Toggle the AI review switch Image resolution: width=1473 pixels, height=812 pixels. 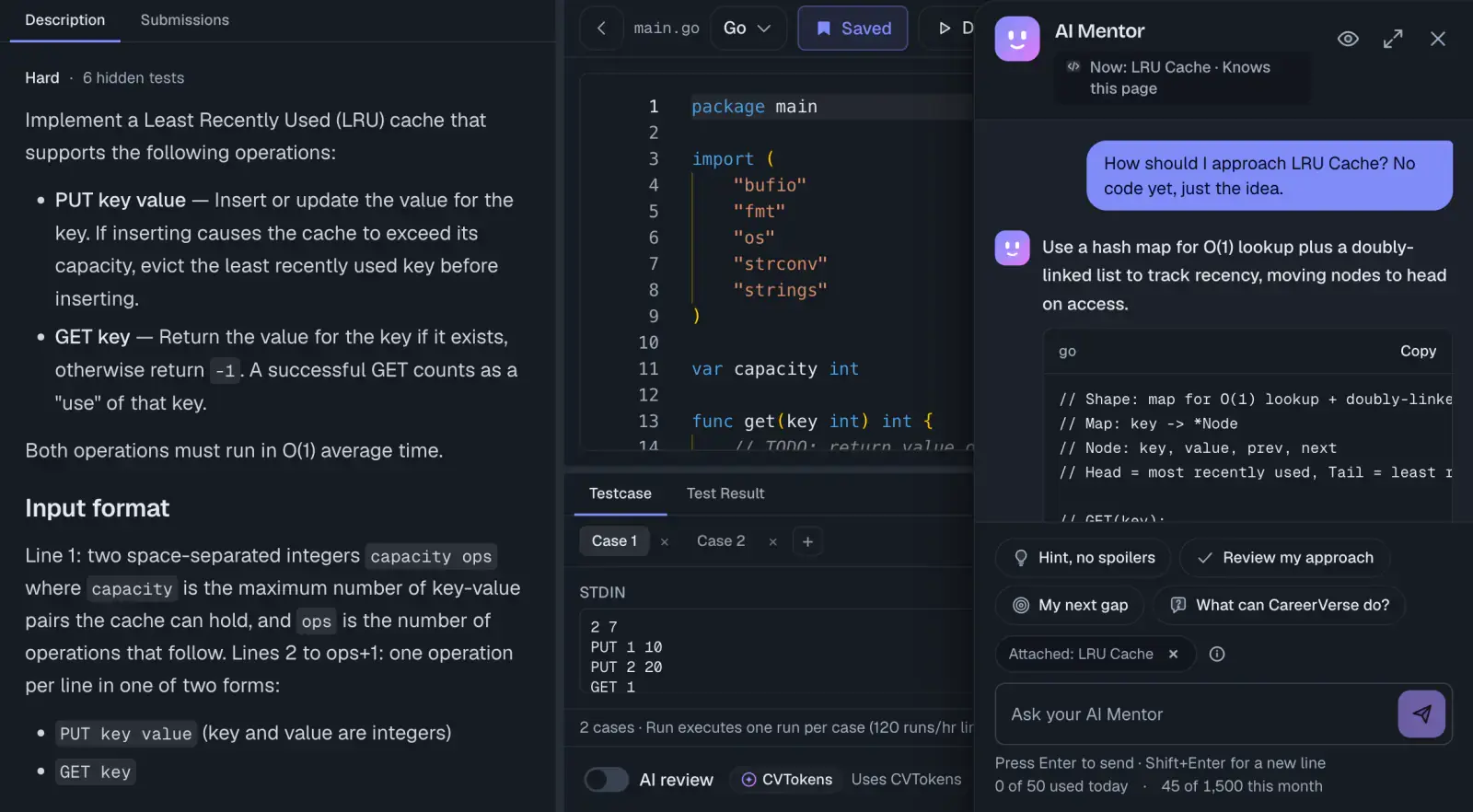click(x=606, y=780)
